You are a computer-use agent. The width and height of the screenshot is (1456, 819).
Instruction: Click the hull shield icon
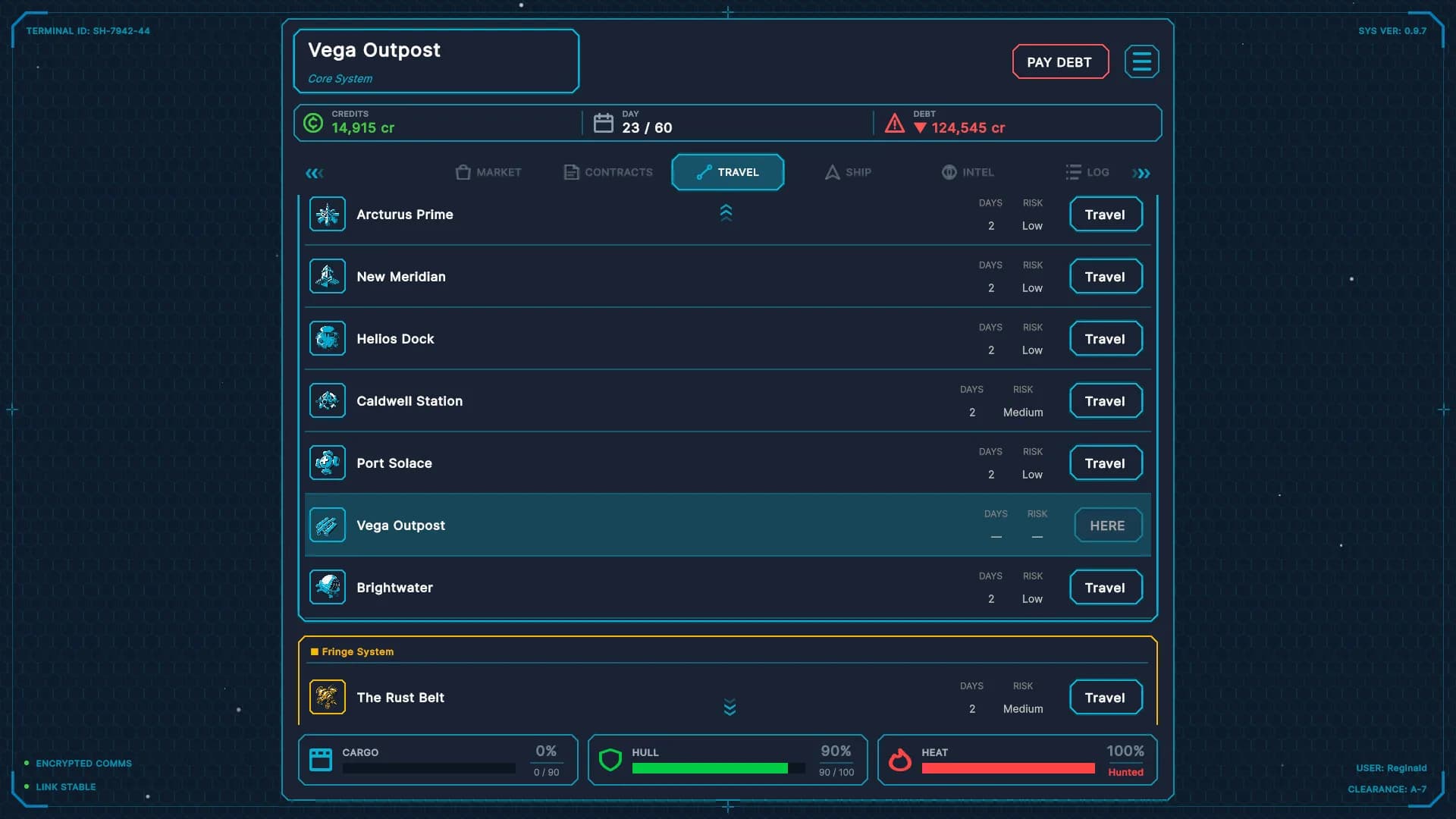(x=610, y=760)
